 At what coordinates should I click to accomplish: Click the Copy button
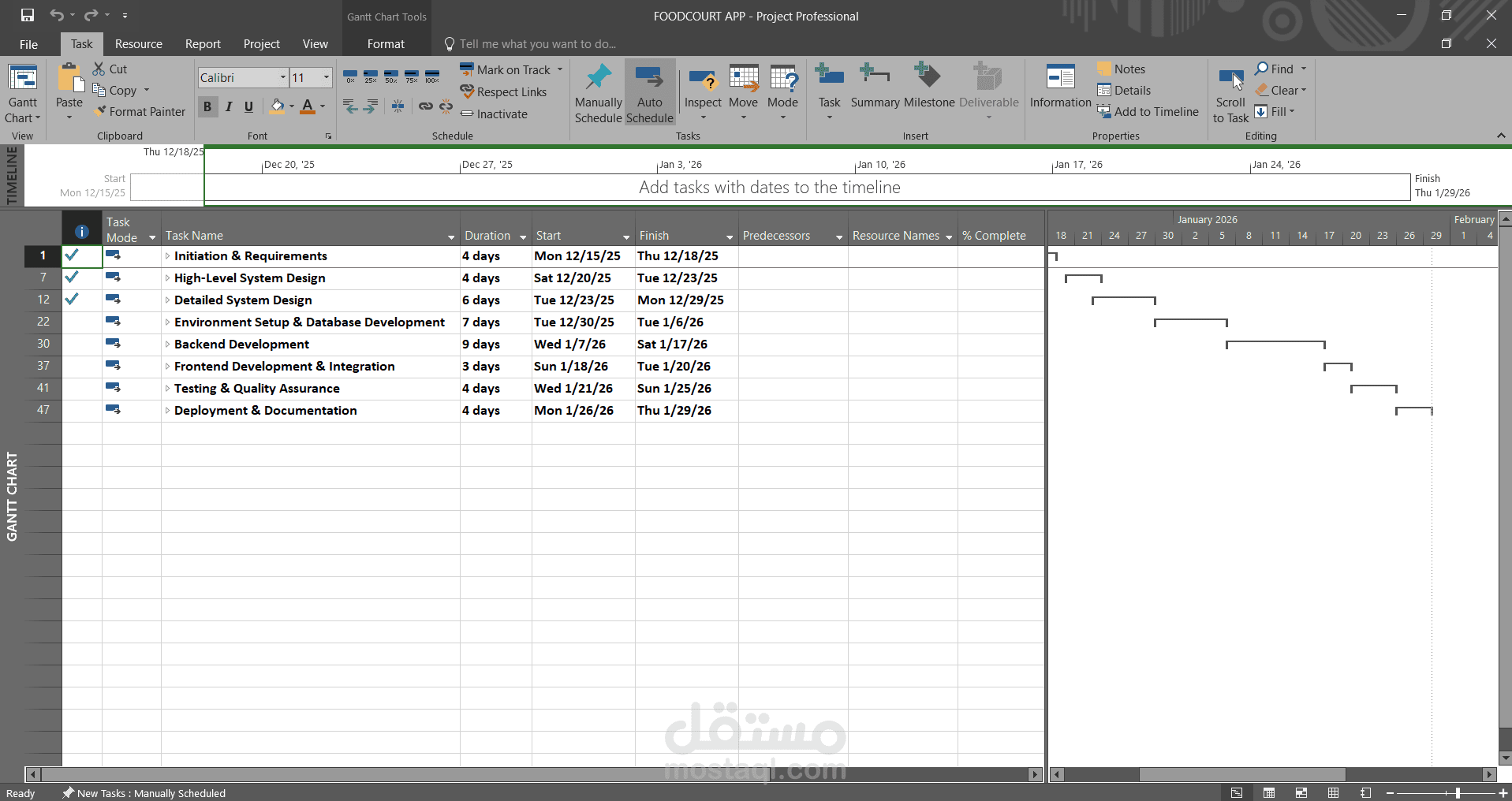coord(115,91)
